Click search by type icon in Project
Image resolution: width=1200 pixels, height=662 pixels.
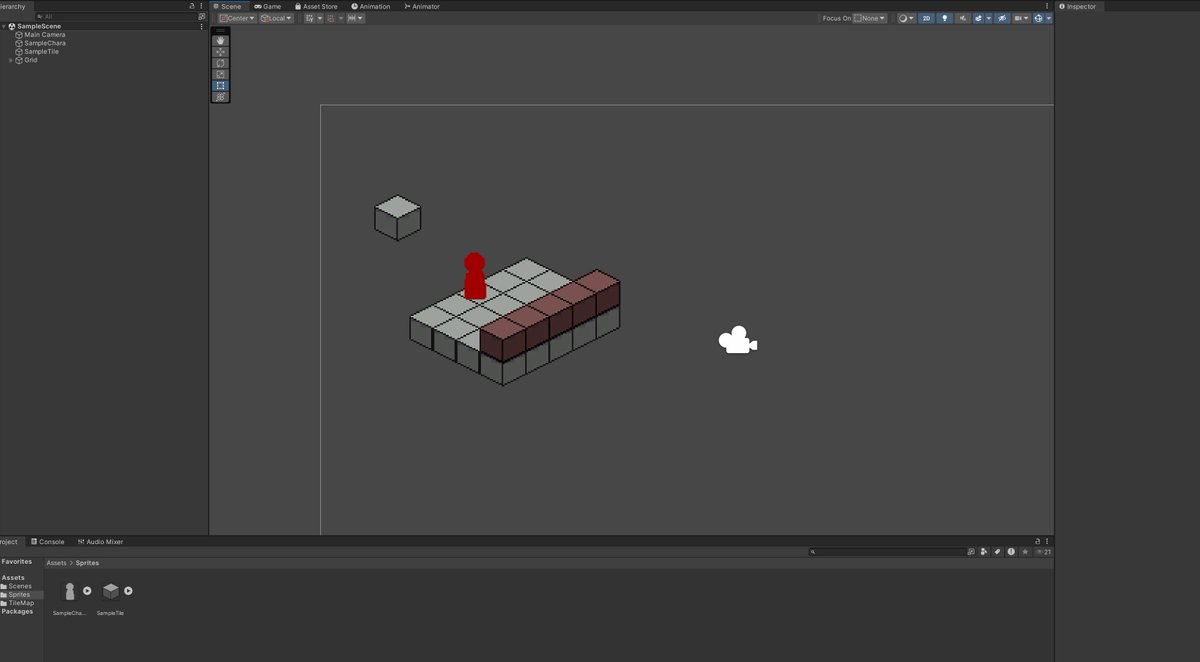click(984, 551)
